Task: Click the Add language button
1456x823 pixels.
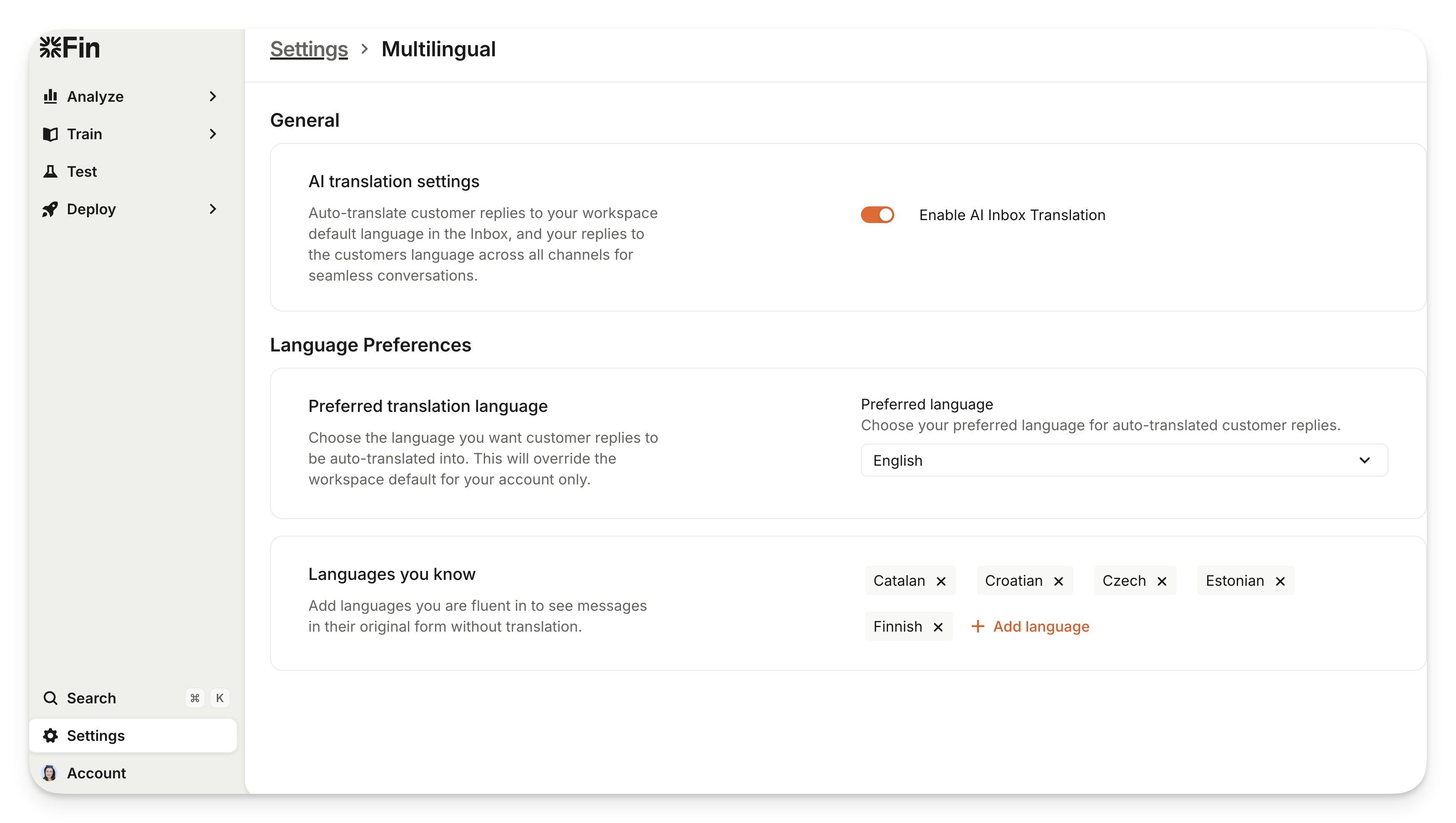Action: 1030,627
